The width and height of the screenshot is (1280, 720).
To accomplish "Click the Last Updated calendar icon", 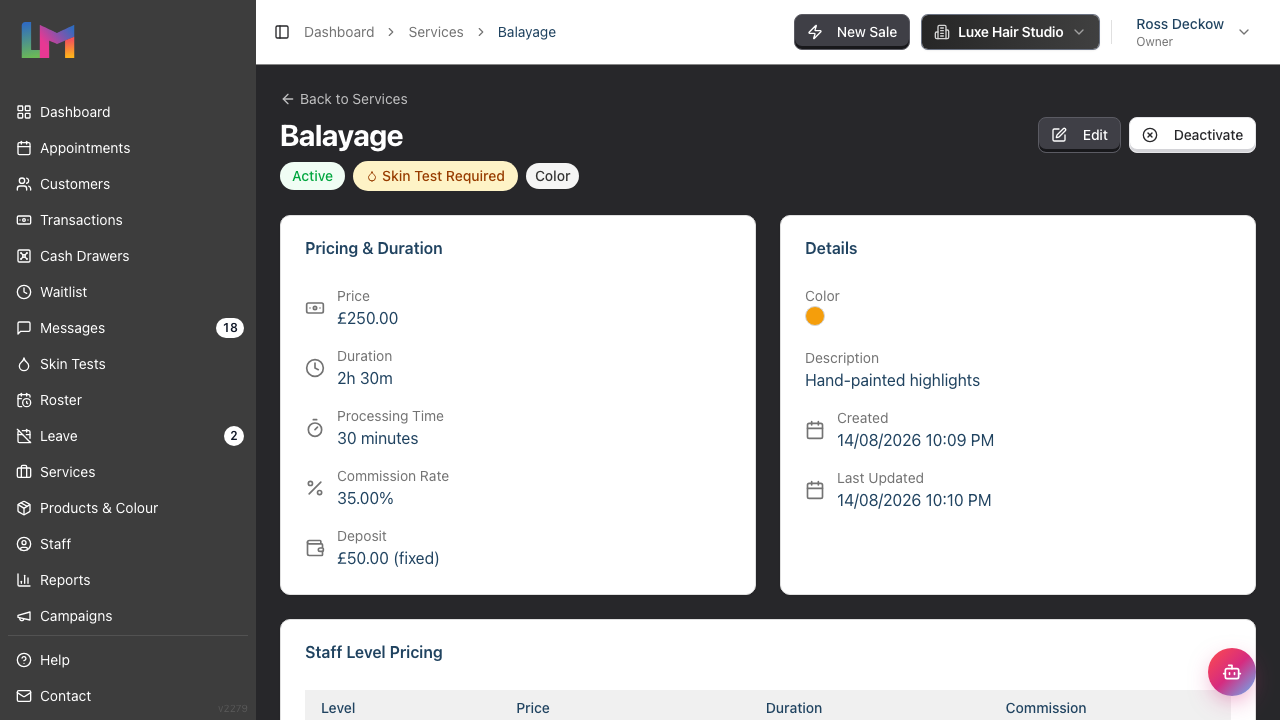I will (815, 490).
